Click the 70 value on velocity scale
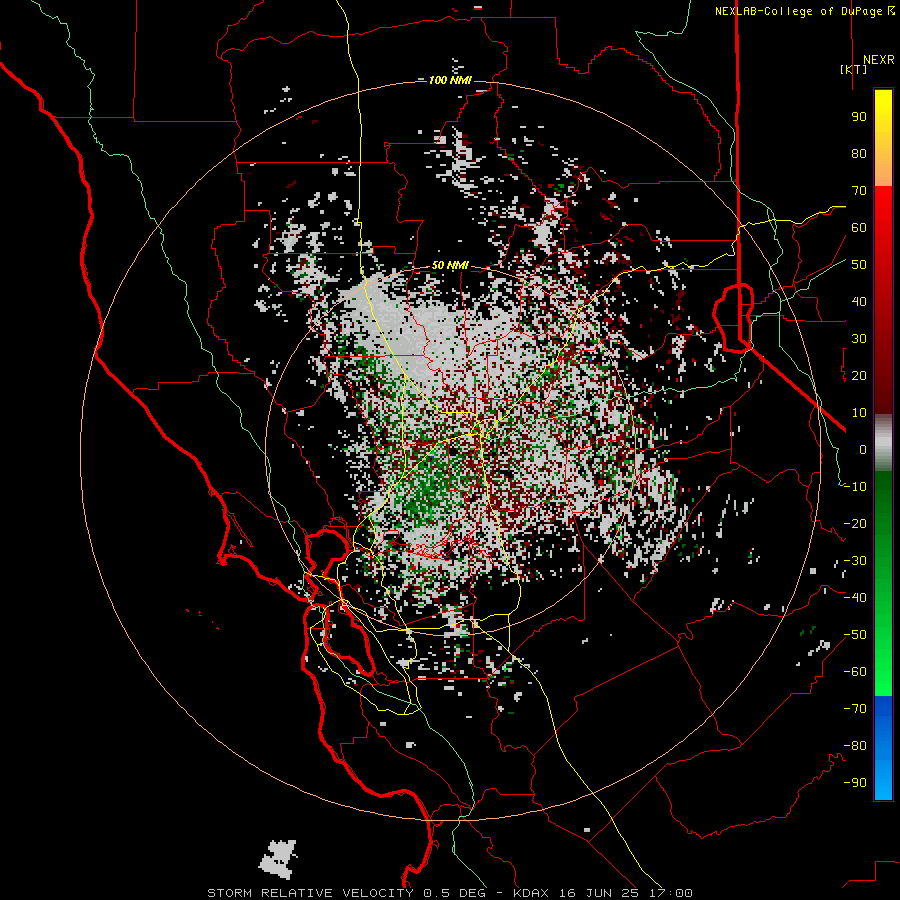This screenshot has width=900, height=900. tap(859, 191)
